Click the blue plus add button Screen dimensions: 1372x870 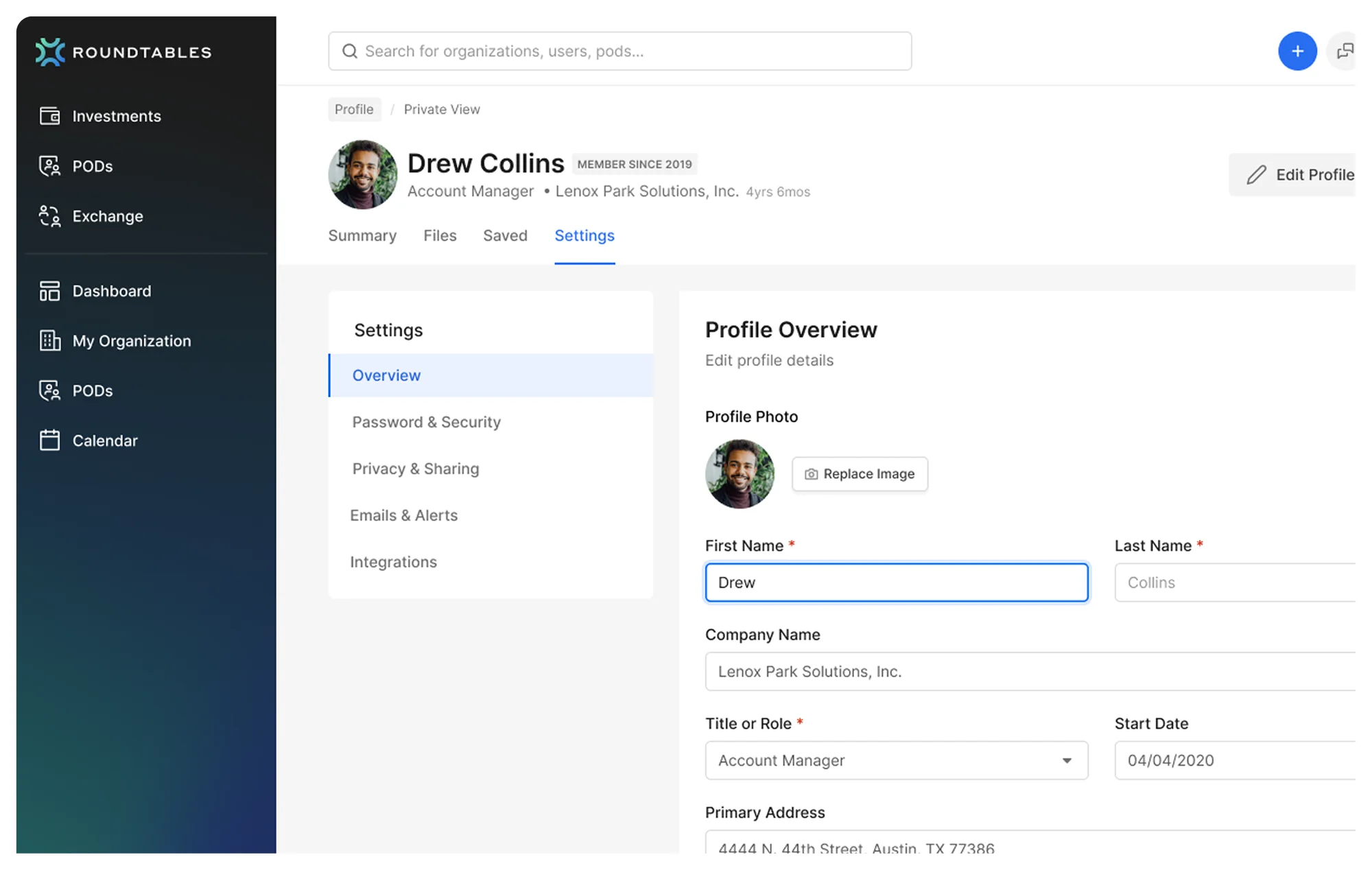tap(1297, 51)
